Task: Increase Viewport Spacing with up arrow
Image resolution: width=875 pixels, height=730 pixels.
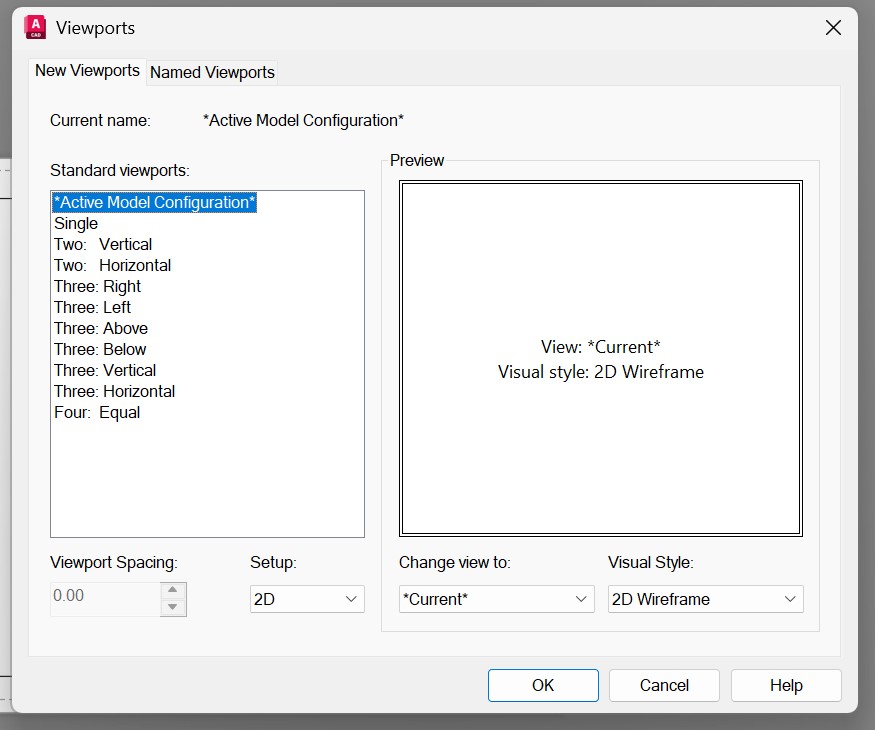Action: (x=173, y=590)
